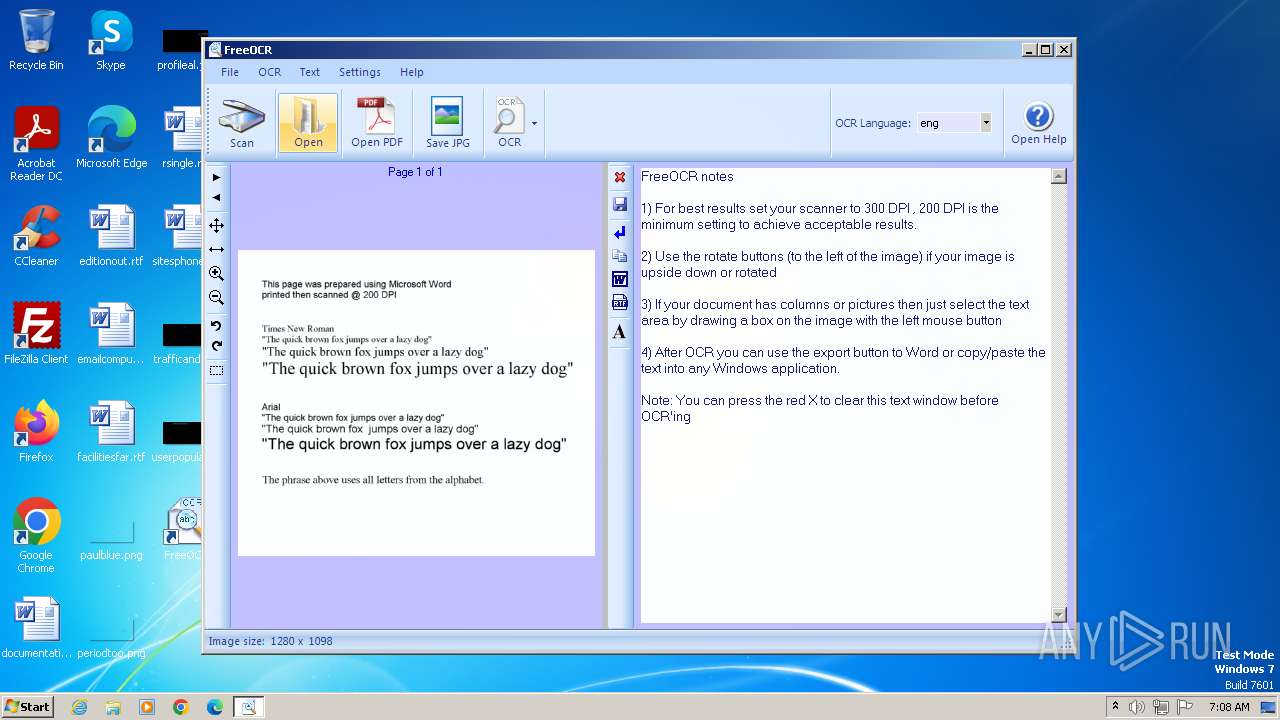Clear text window with red X
Image resolution: width=1280 pixels, height=720 pixels.
620,177
